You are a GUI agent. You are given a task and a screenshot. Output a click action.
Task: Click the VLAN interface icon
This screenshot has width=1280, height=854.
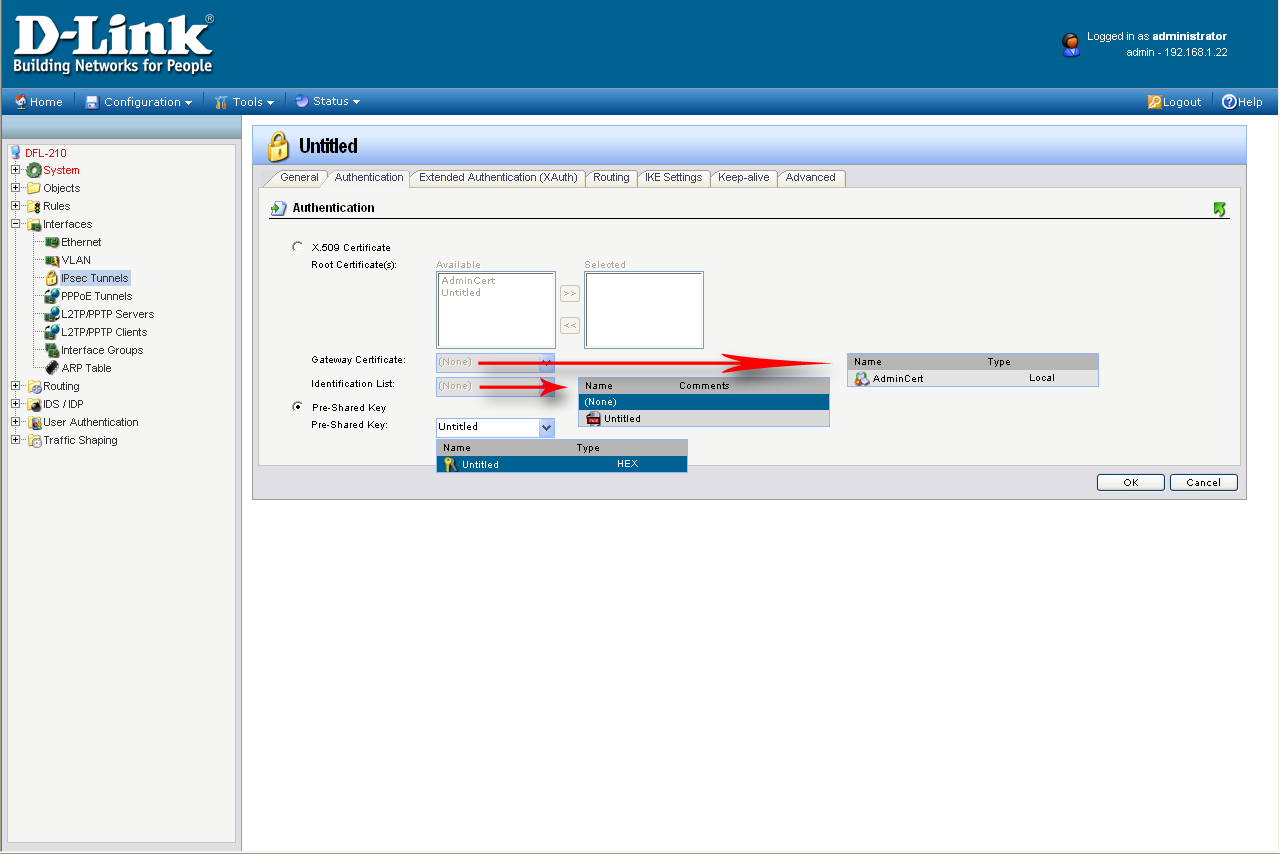[52, 260]
